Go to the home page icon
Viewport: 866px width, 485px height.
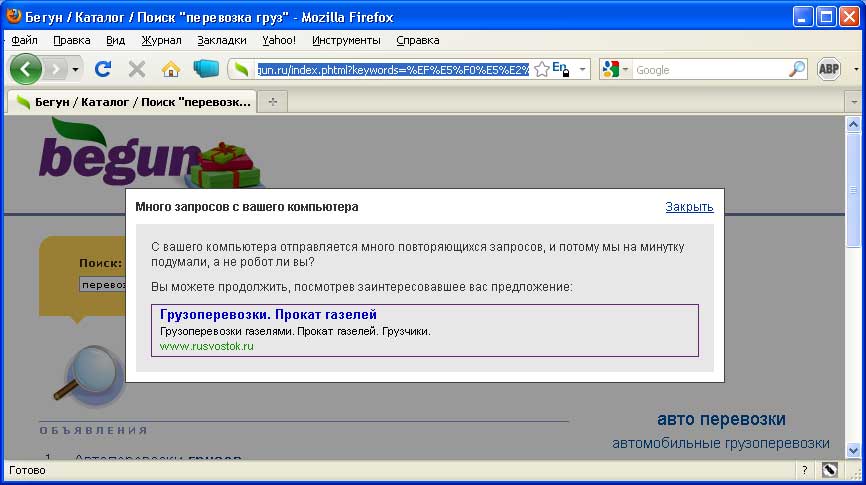(171, 69)
